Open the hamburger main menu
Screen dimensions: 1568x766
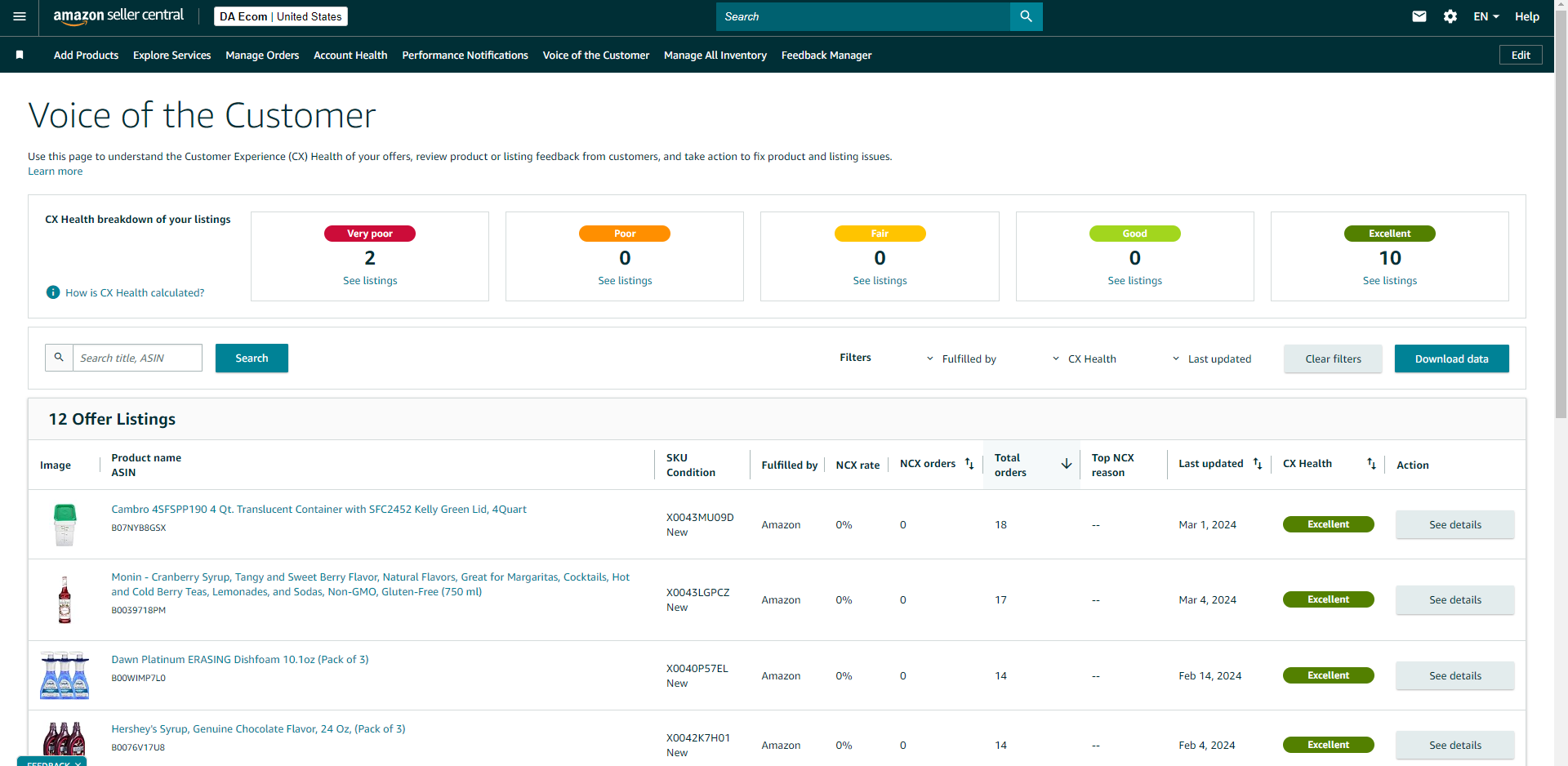(x=20, y=16)
